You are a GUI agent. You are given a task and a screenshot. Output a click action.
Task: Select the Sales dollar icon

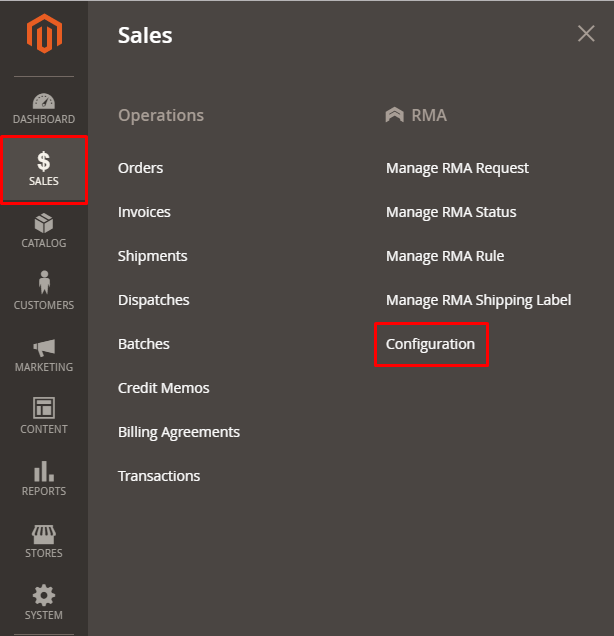coord(44,162)
